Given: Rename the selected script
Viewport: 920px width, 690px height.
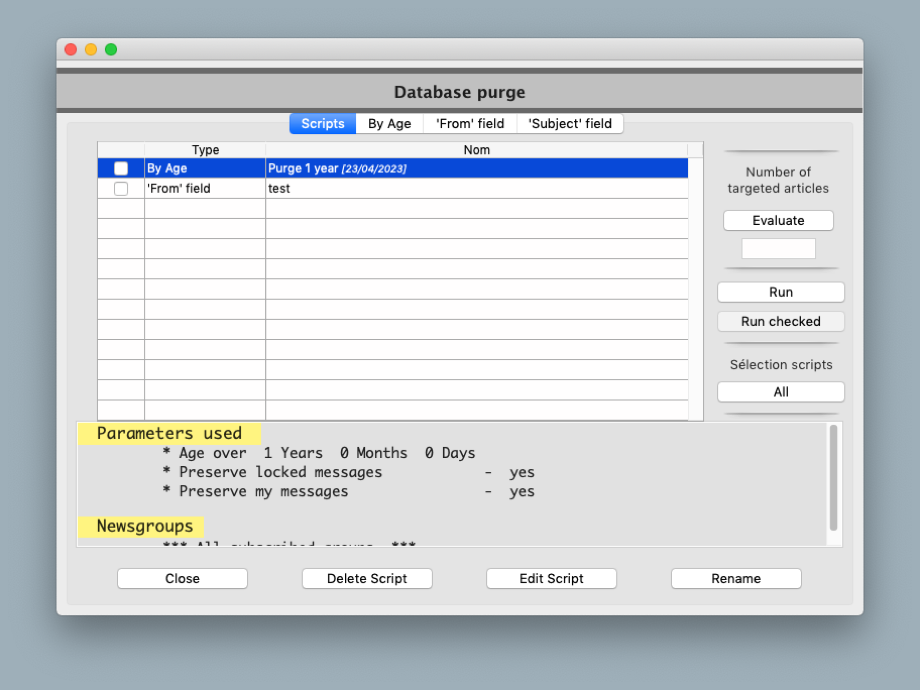Looking at the screenshot, I should tap(736, 579).
